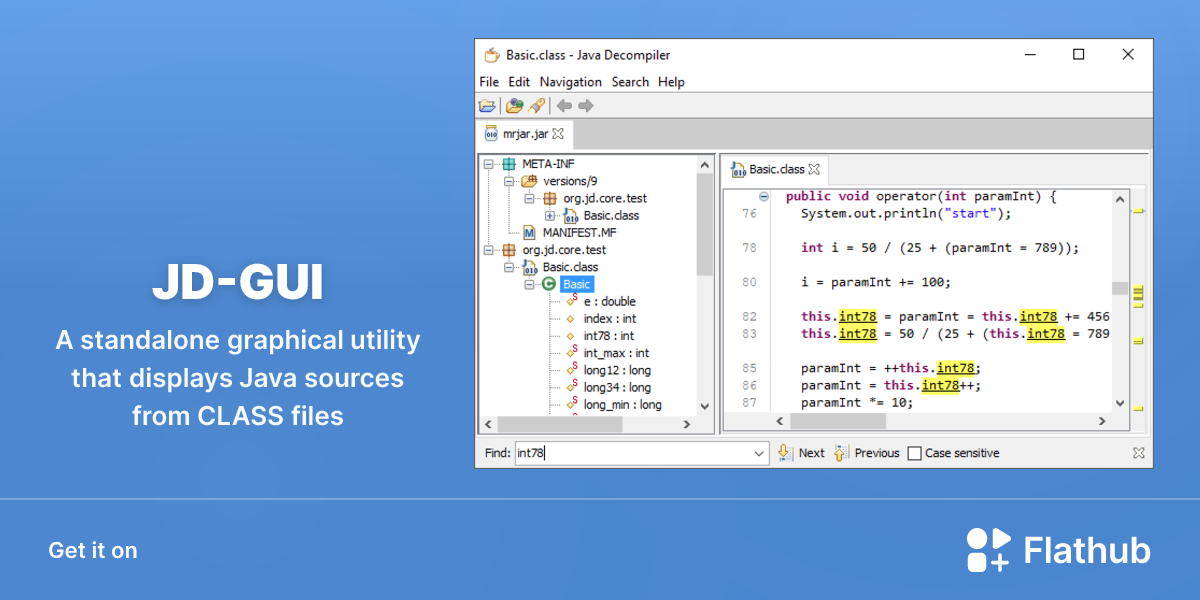1200x600 pixels.
Task: Open the File menu
Action: pyautogui.click(x=489, y=82)
